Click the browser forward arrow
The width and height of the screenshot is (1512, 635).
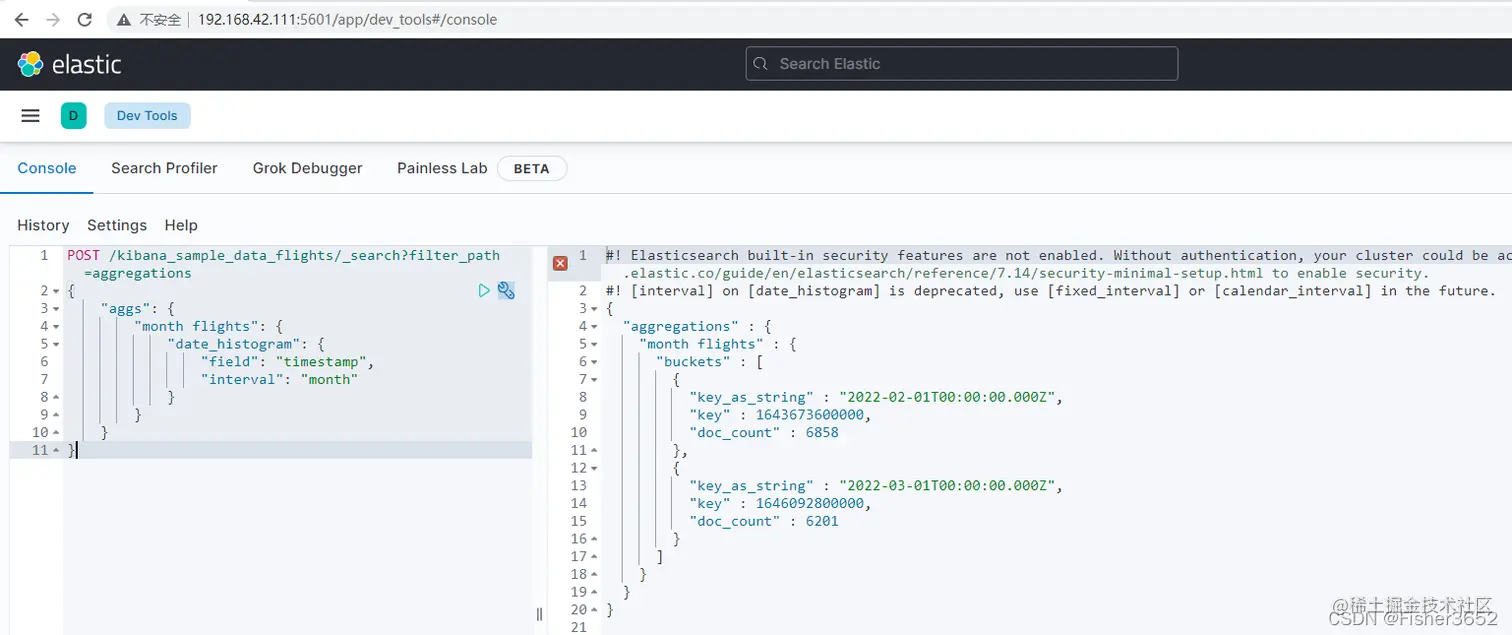pos(53,19)
